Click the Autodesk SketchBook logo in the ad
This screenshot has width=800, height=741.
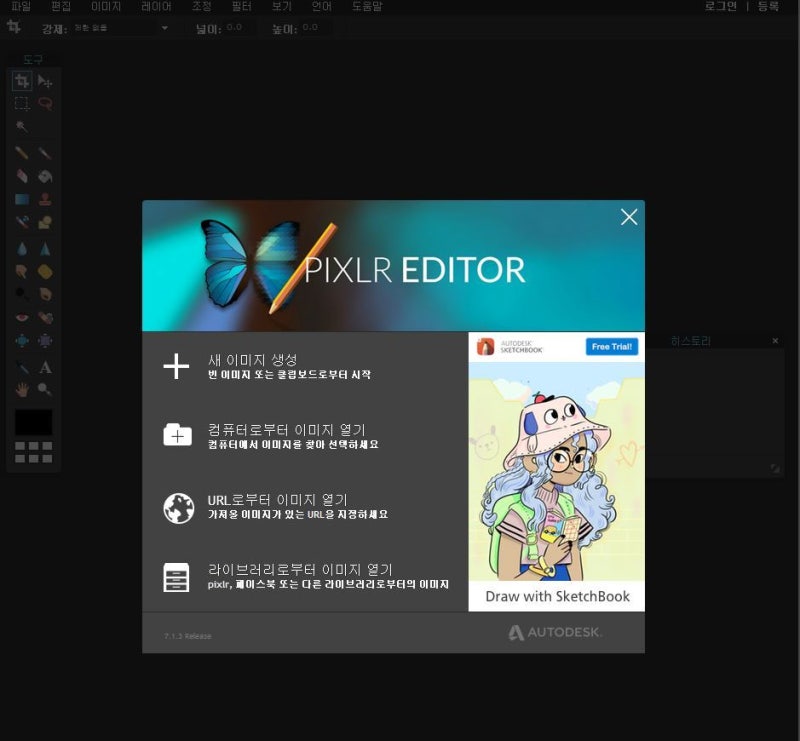click(x=509, y=347)
